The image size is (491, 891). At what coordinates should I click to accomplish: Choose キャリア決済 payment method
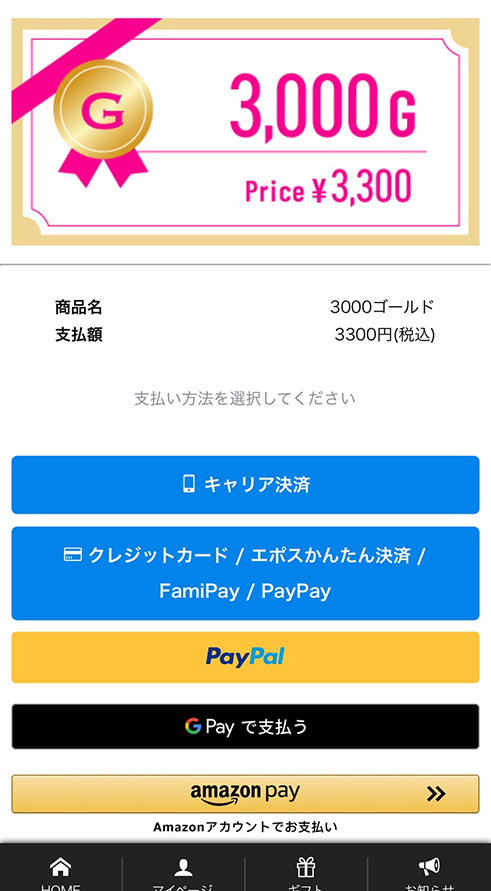click(x=246, y=485)
